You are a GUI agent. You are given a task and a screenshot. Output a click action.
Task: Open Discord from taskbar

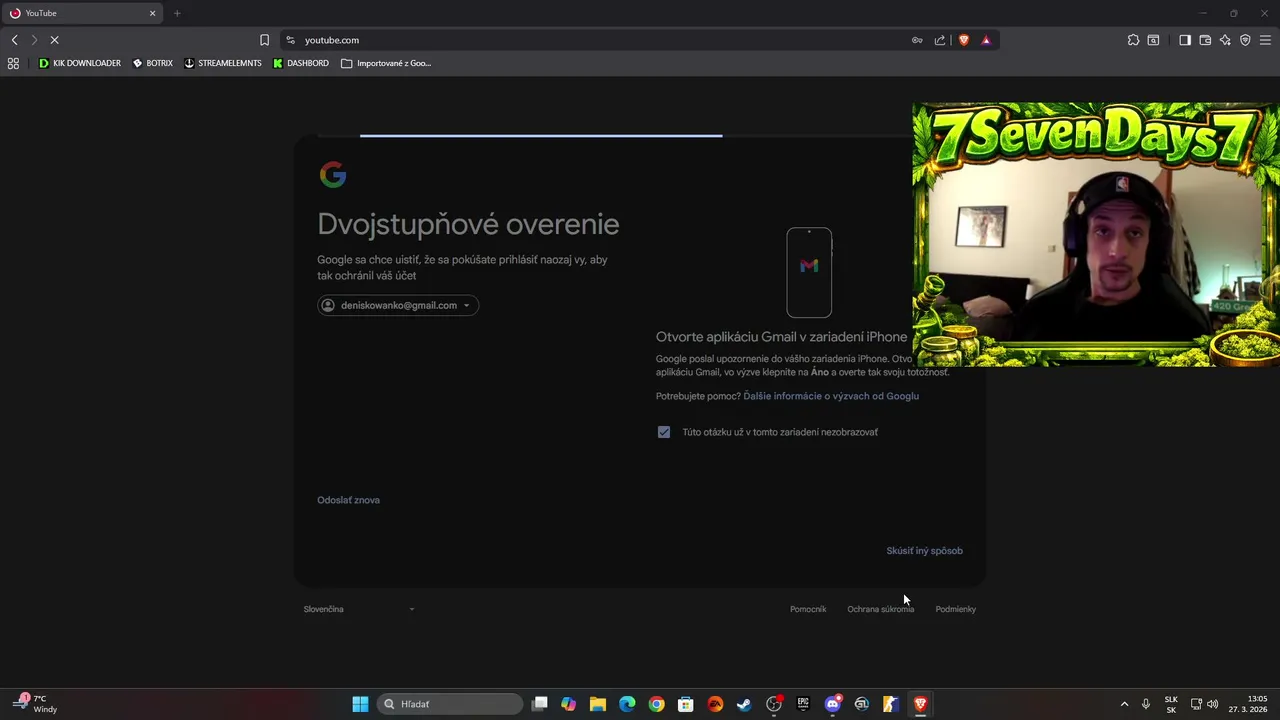pyautogui.click(x=832, y=704)
